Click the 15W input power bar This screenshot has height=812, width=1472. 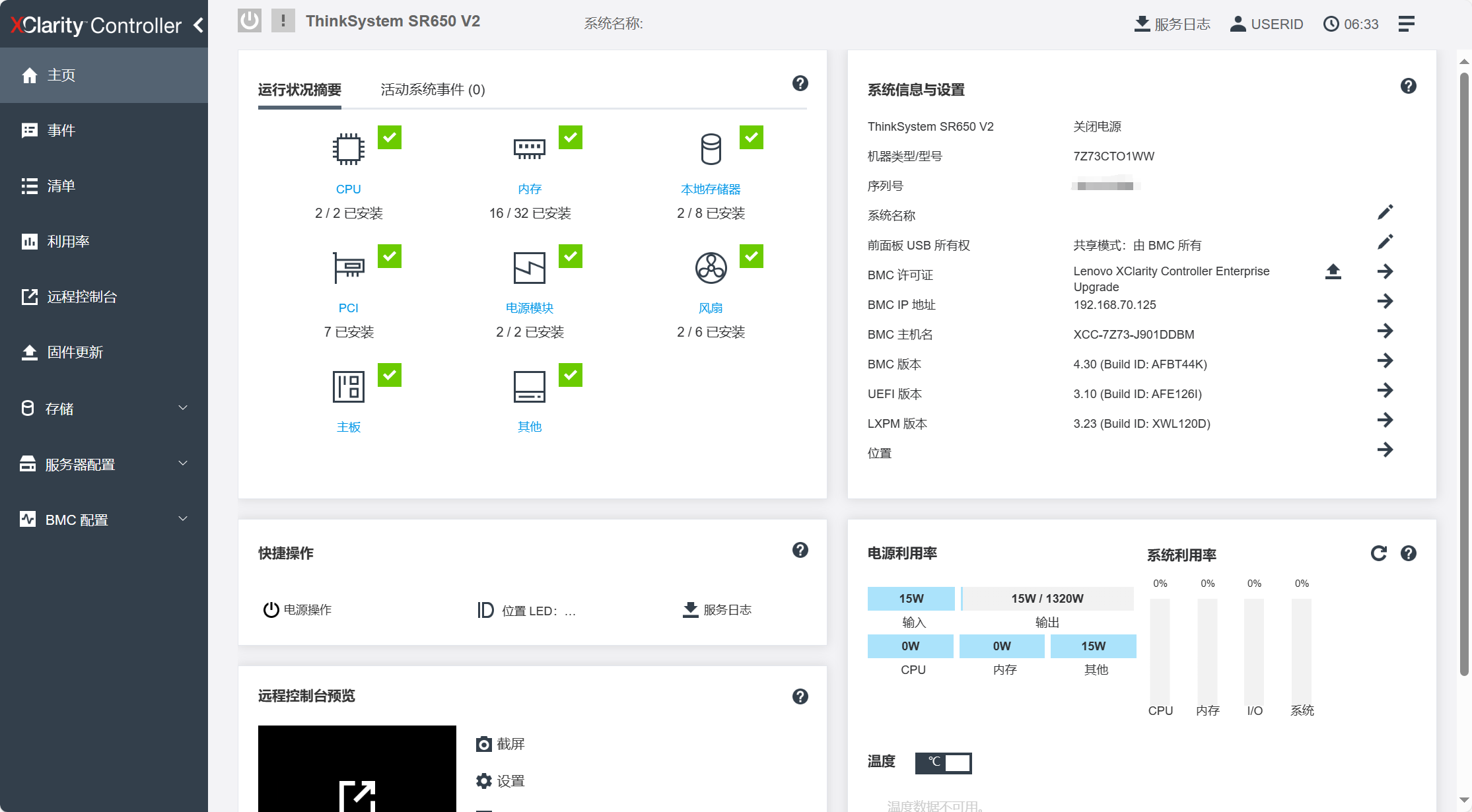click(911, 598)
